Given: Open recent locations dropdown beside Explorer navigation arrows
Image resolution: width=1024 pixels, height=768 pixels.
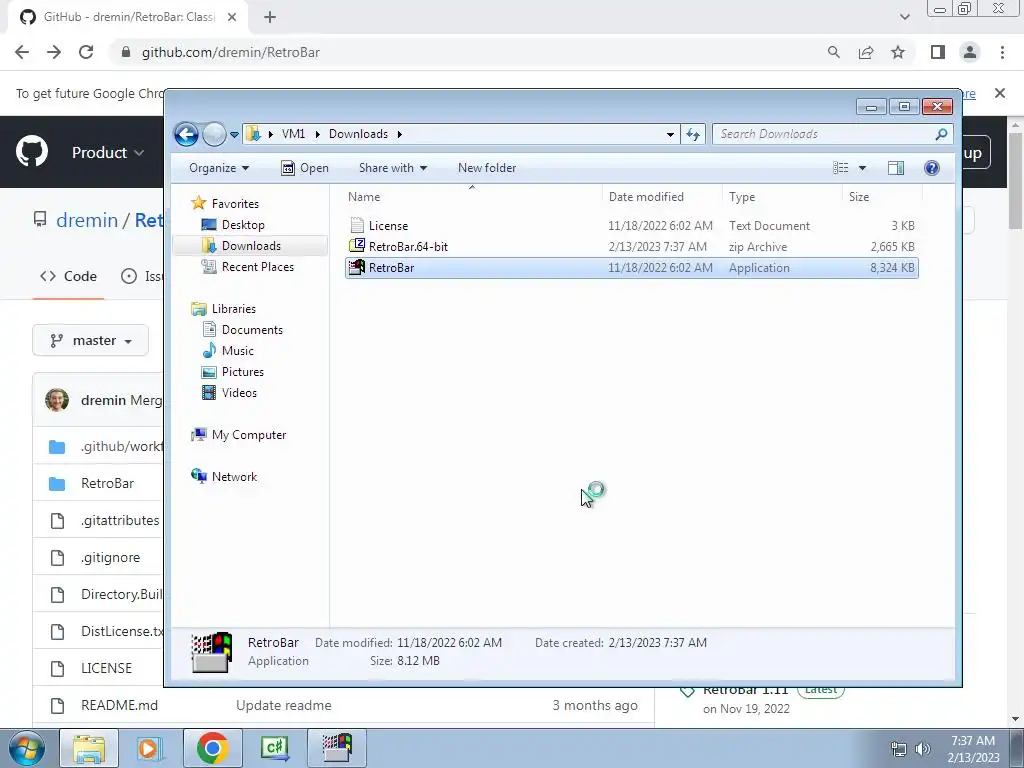Looking at the screenshot, I should pos(234,135).
